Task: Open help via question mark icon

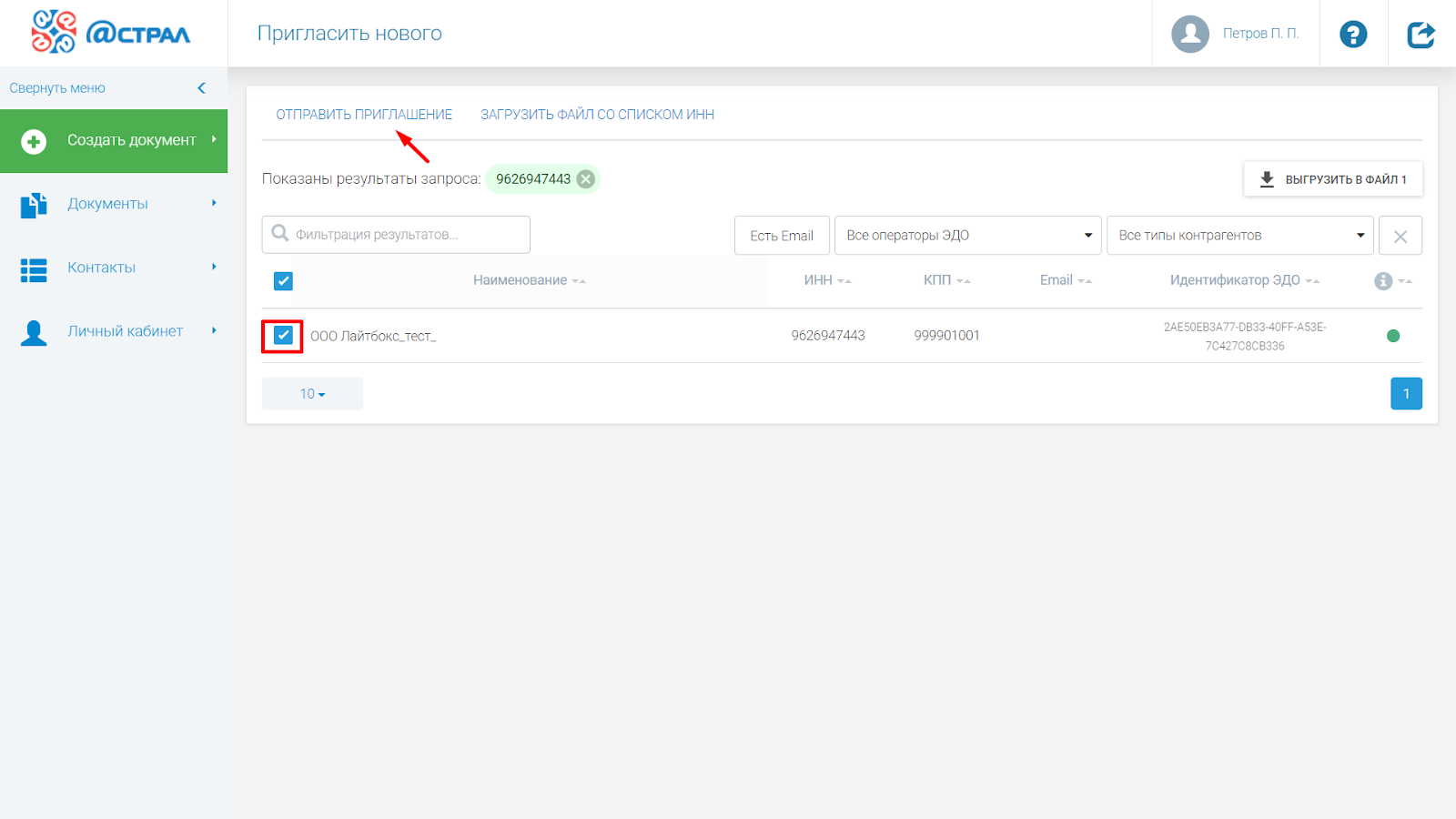Action: 1353,34
